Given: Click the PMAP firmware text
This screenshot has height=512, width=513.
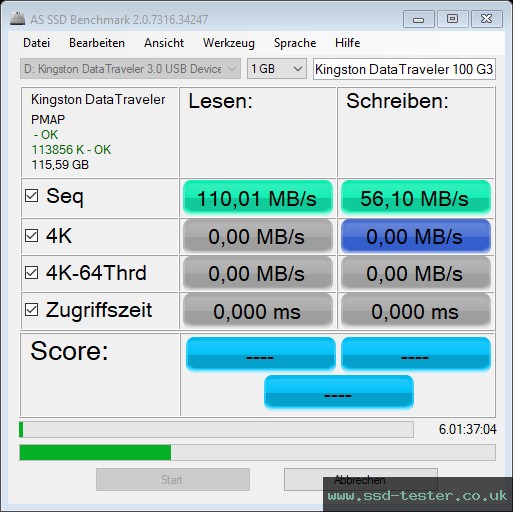Looking at the screenshot, I should (x=48, y=119).
